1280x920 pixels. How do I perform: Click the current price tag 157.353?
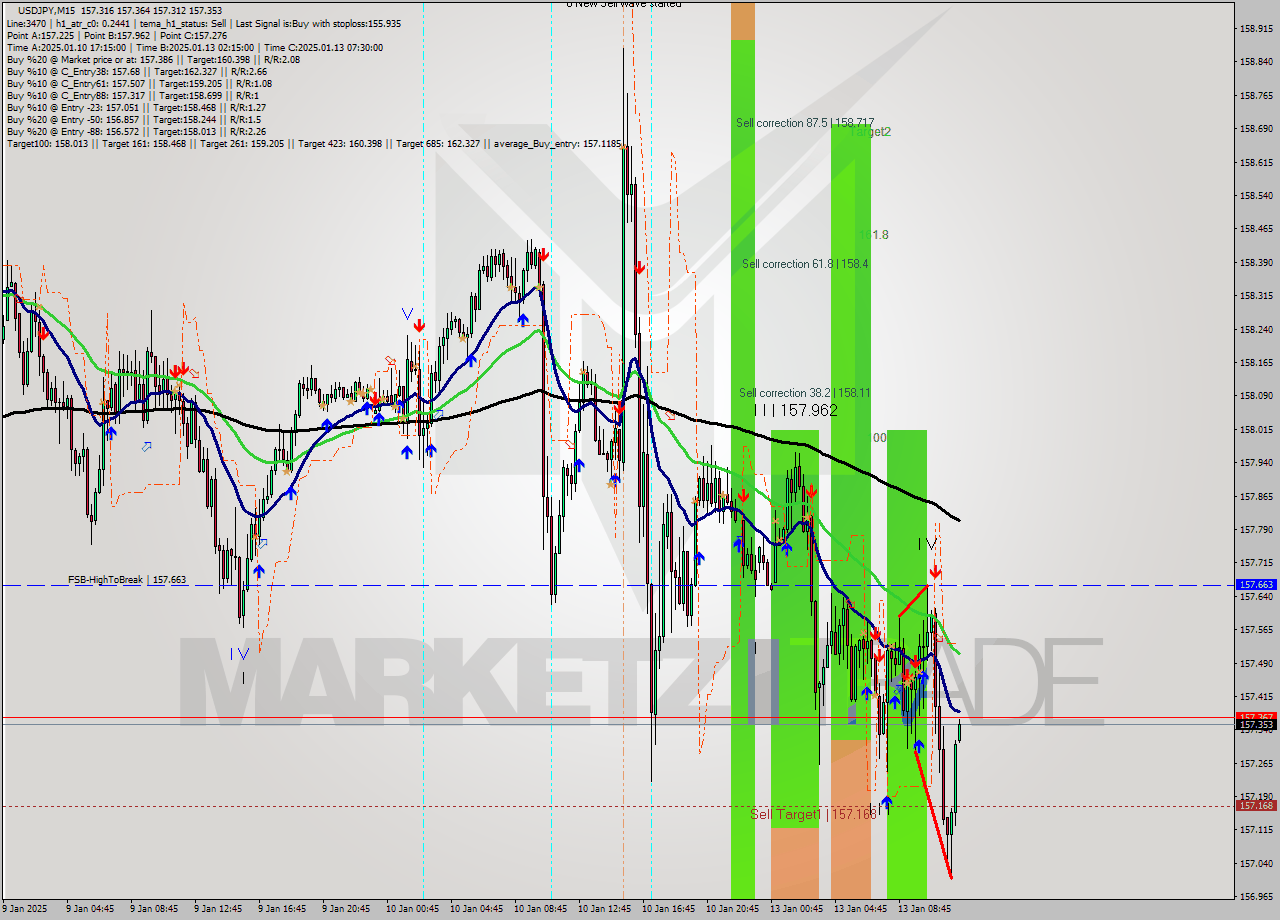pyautogui.click(x=1256, y=725)
